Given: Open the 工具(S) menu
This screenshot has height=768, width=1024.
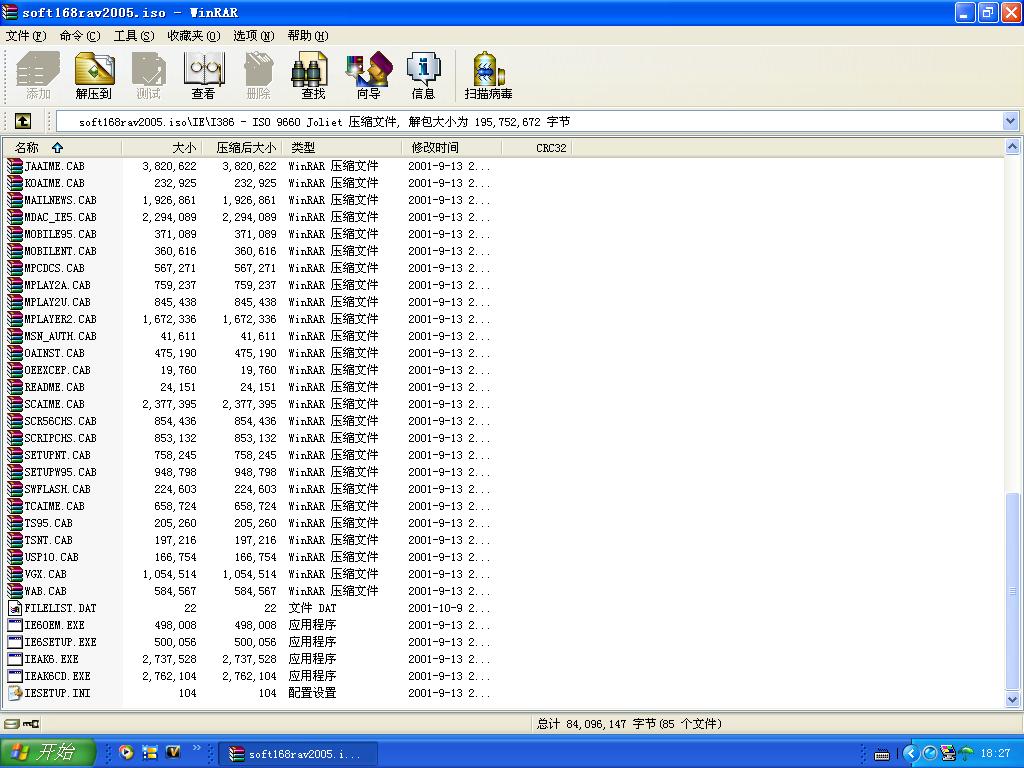Looking at the screenshot, I should point(134,35).
